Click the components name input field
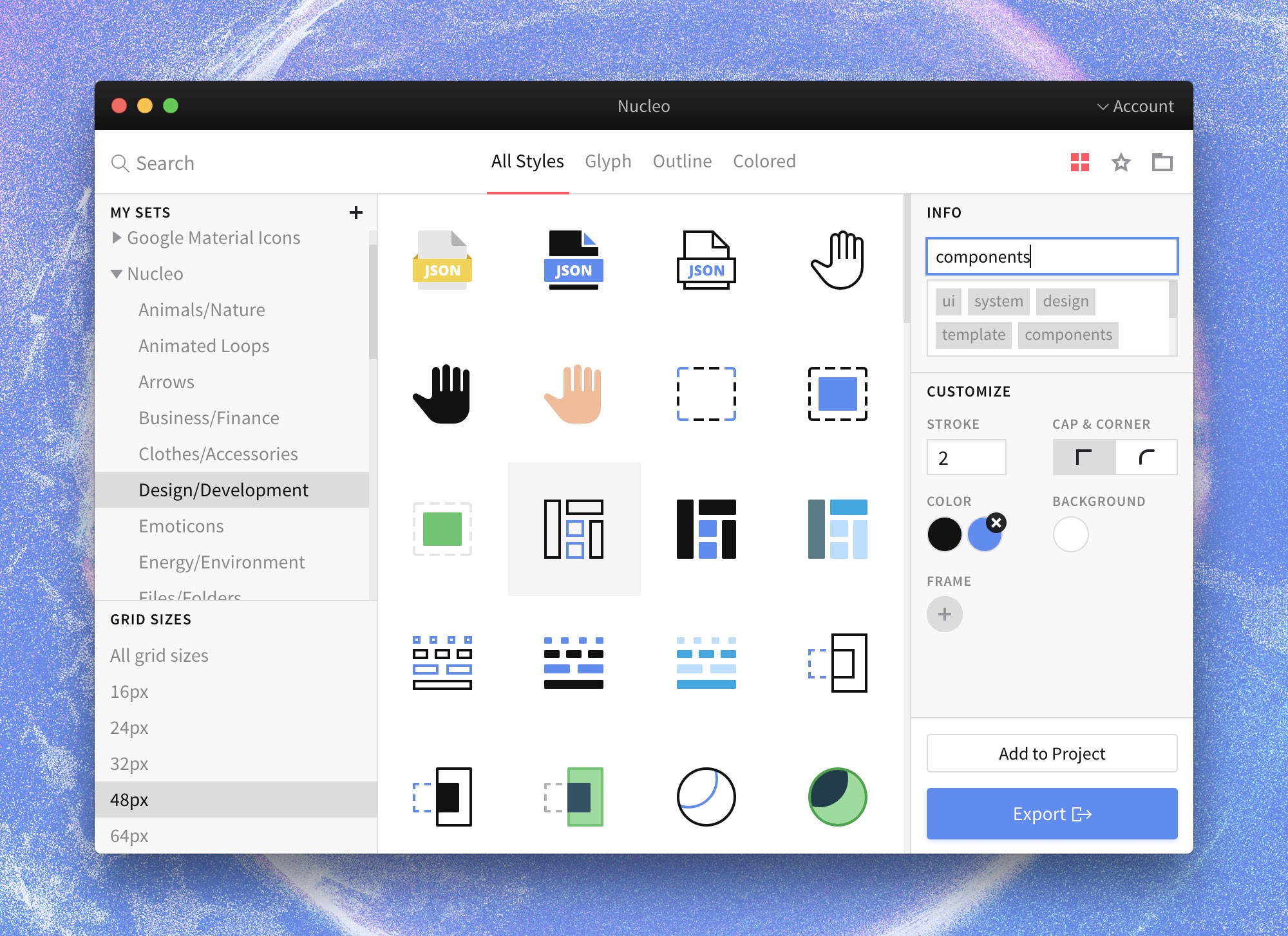1288x936 pixels. coord(1051,256)
